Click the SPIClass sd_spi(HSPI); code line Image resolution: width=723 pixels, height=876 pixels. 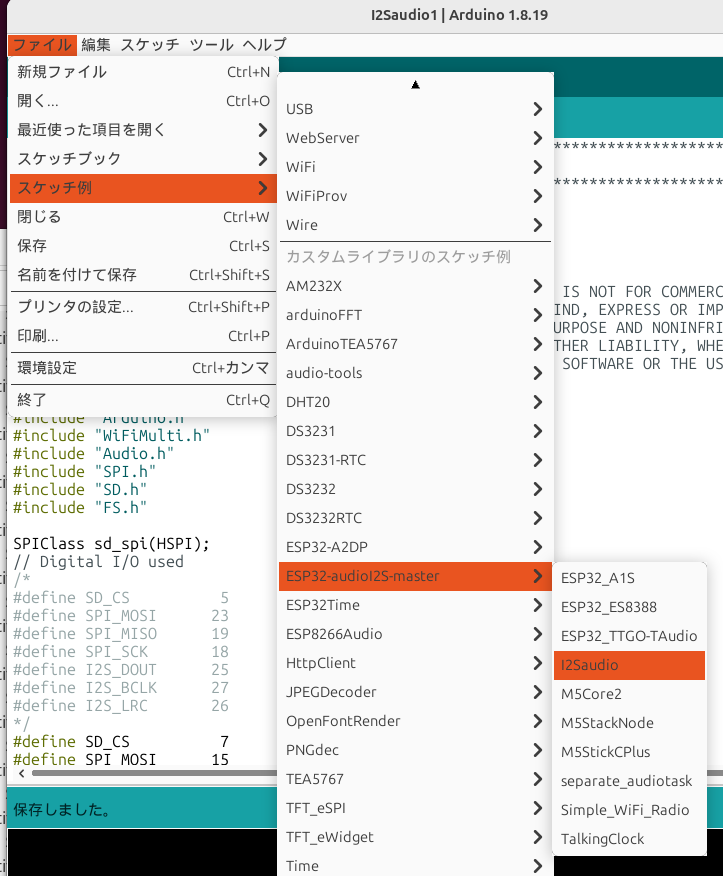tap(111, 544)
